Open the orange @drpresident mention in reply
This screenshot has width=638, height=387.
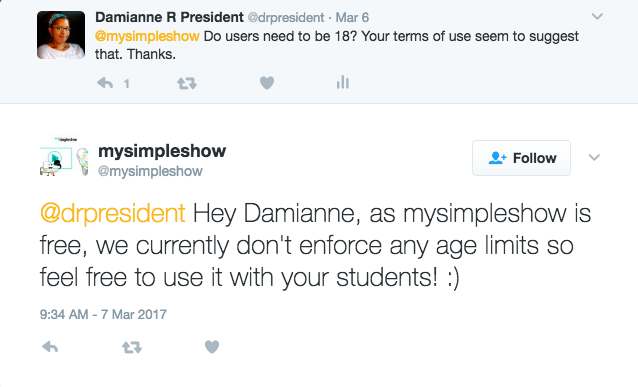113,213
